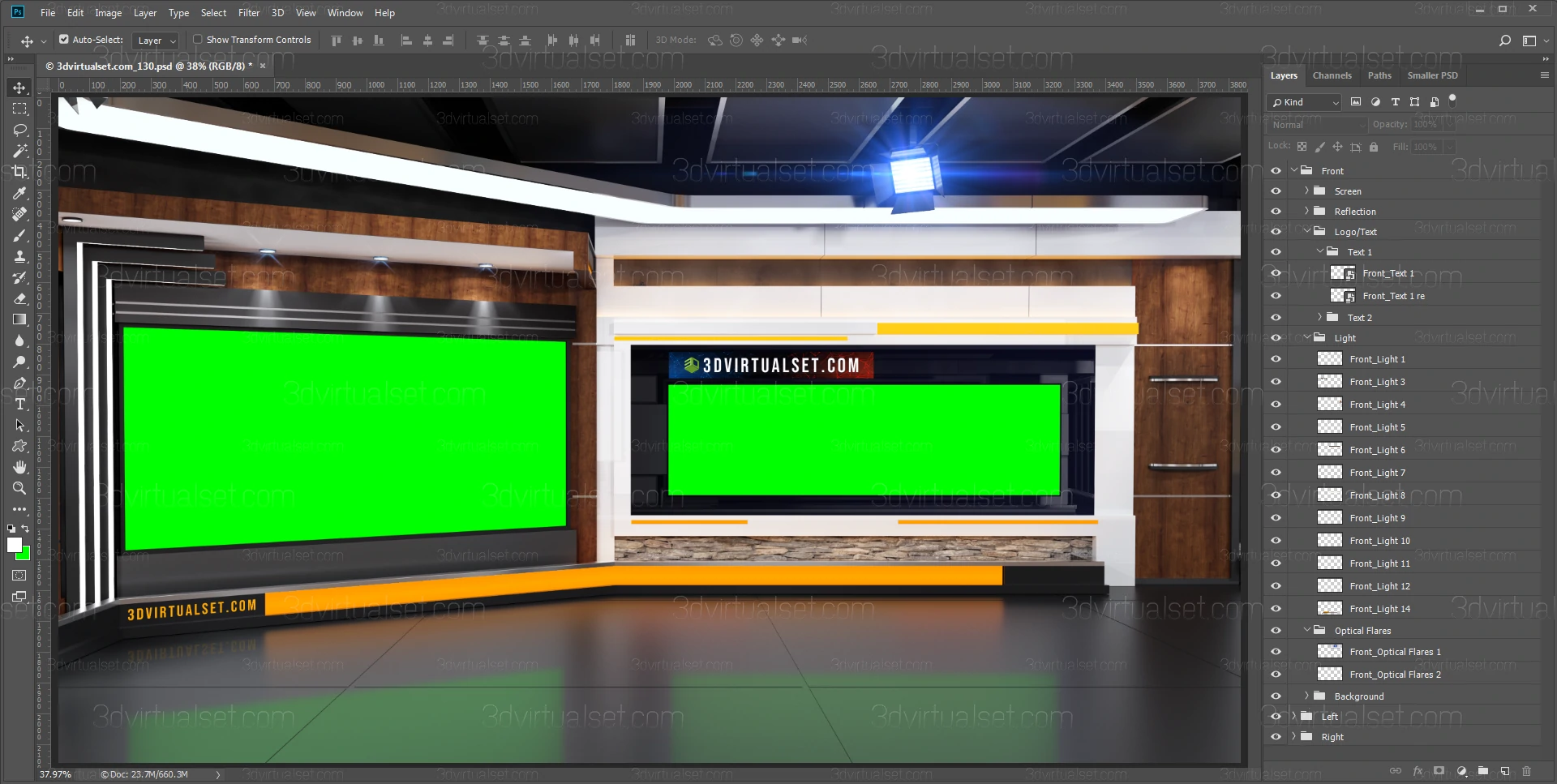Turn layer filtering on or off

click(x=1452, y=101)
